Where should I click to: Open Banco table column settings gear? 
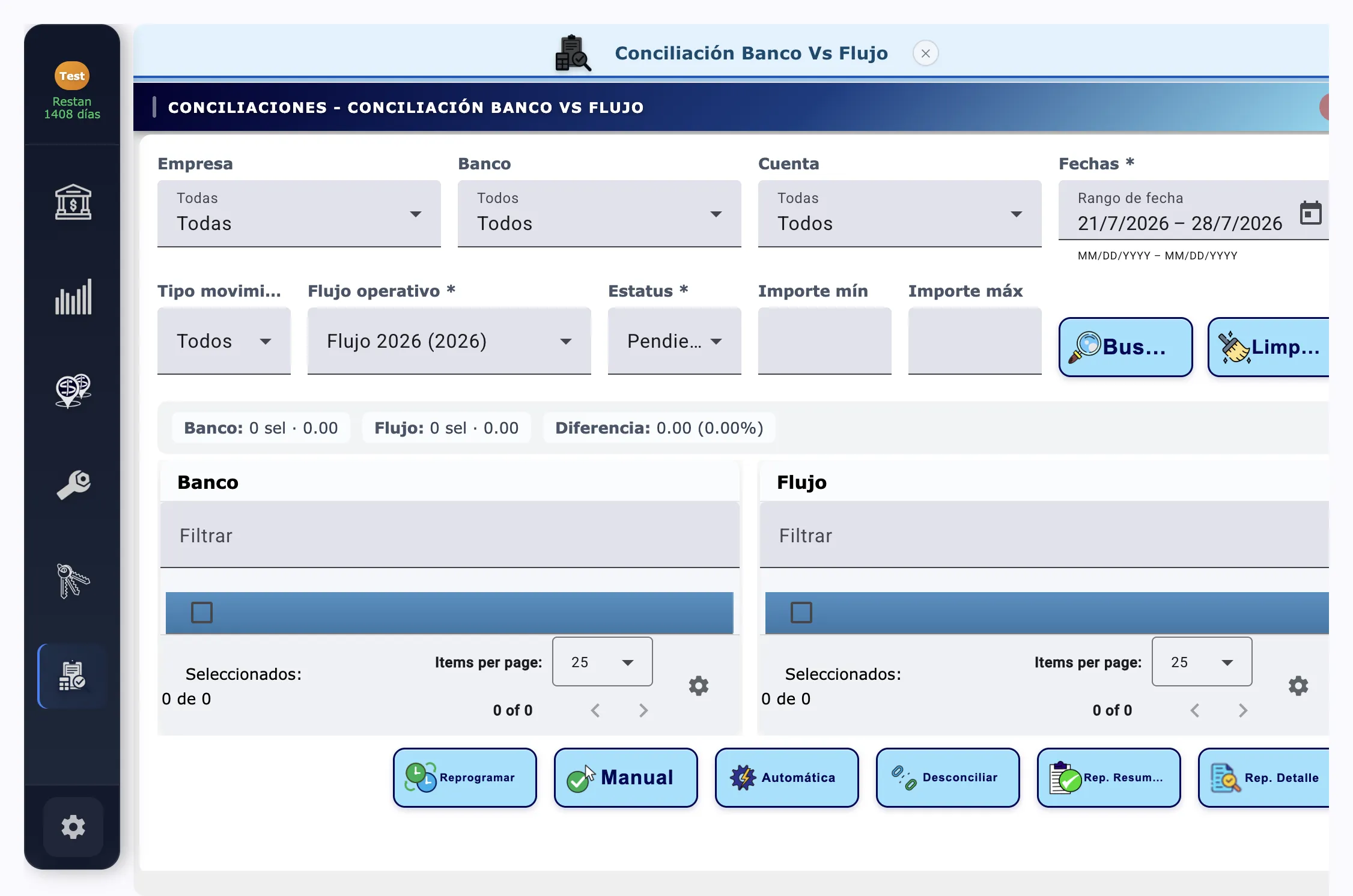[699, 686]
